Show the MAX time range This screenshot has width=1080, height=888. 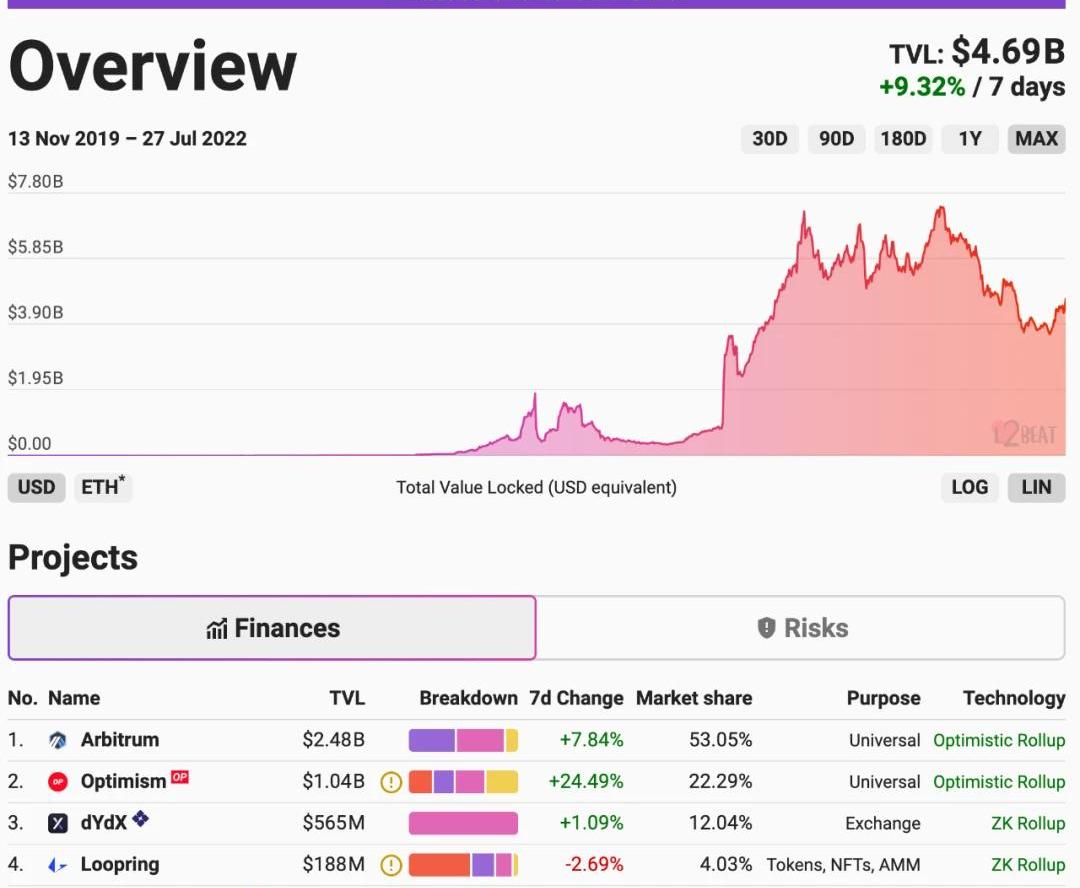point(1036,139)
